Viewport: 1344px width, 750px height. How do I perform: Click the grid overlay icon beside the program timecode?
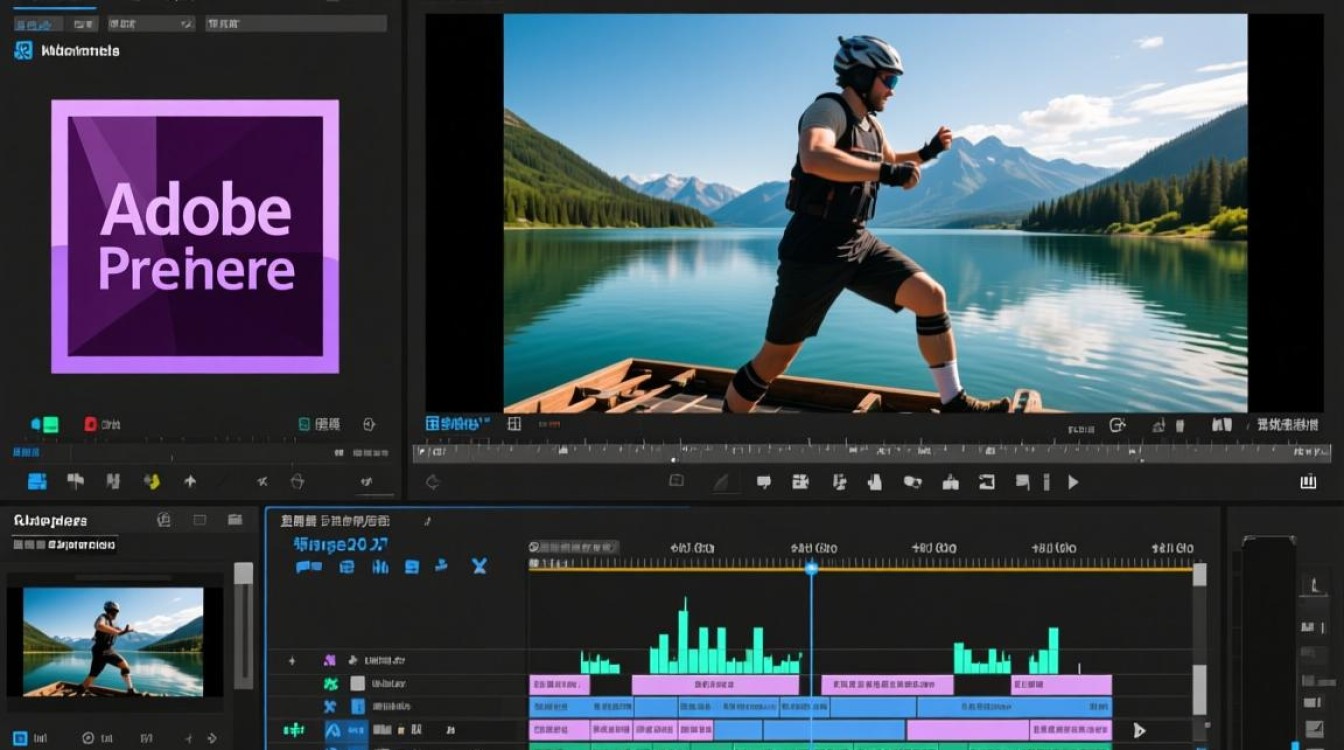[514, 424]
